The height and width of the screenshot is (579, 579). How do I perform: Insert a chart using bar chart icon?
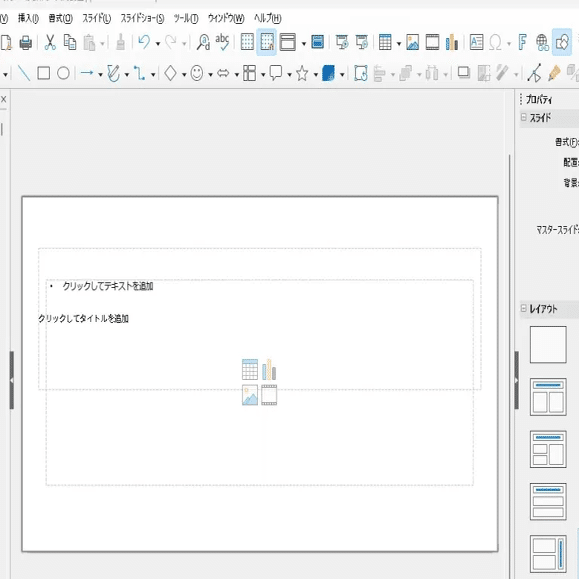[452, 42]
